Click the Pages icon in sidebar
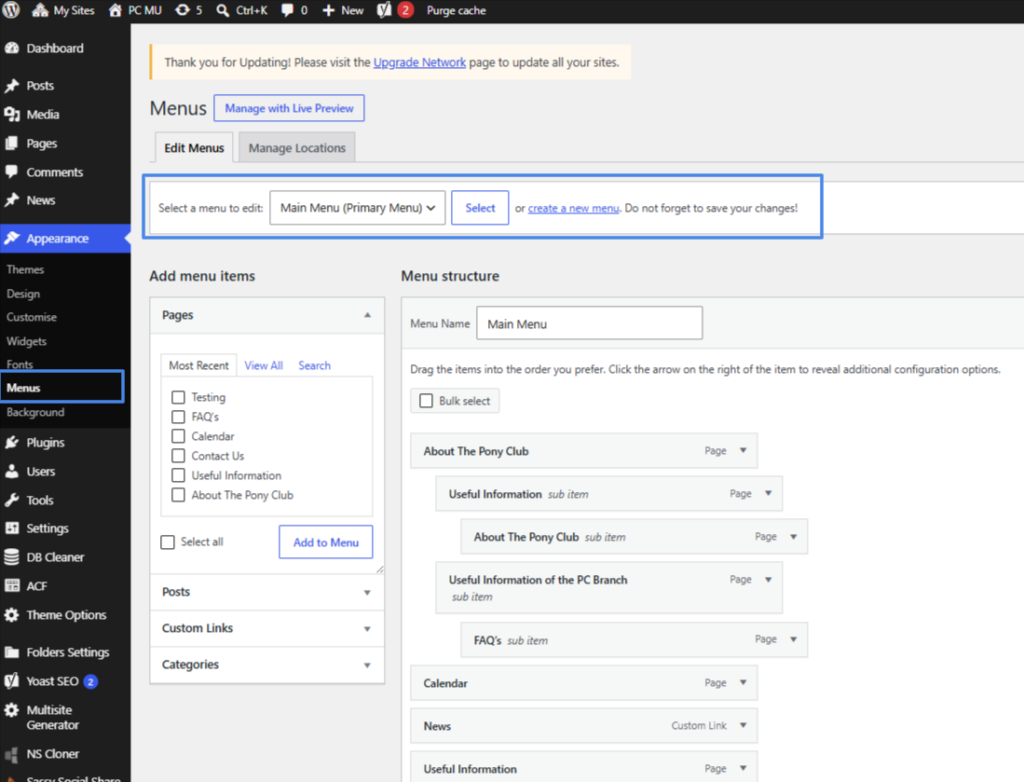Screen dimensions: 1024x782 coord(11,143)
